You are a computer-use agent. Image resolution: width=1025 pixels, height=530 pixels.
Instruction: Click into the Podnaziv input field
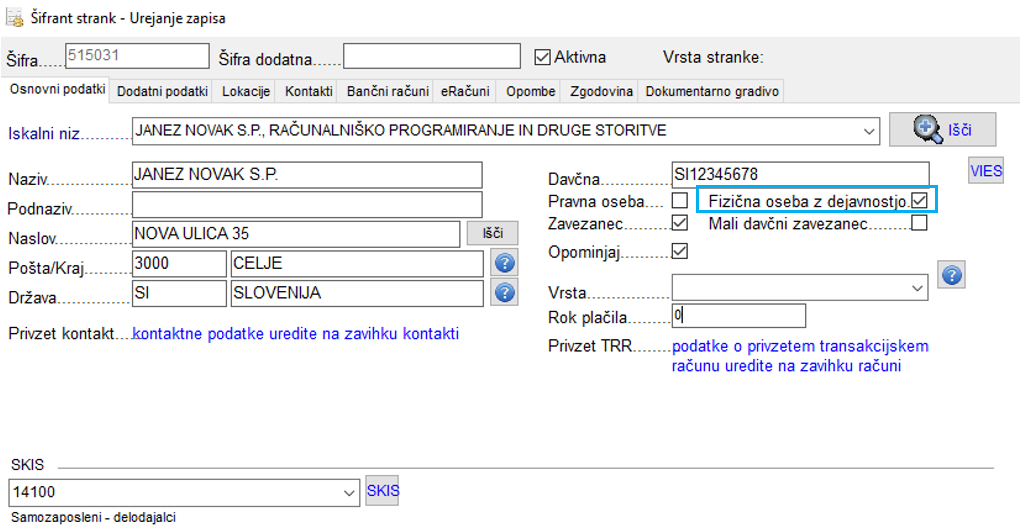[x=307, y=205]
